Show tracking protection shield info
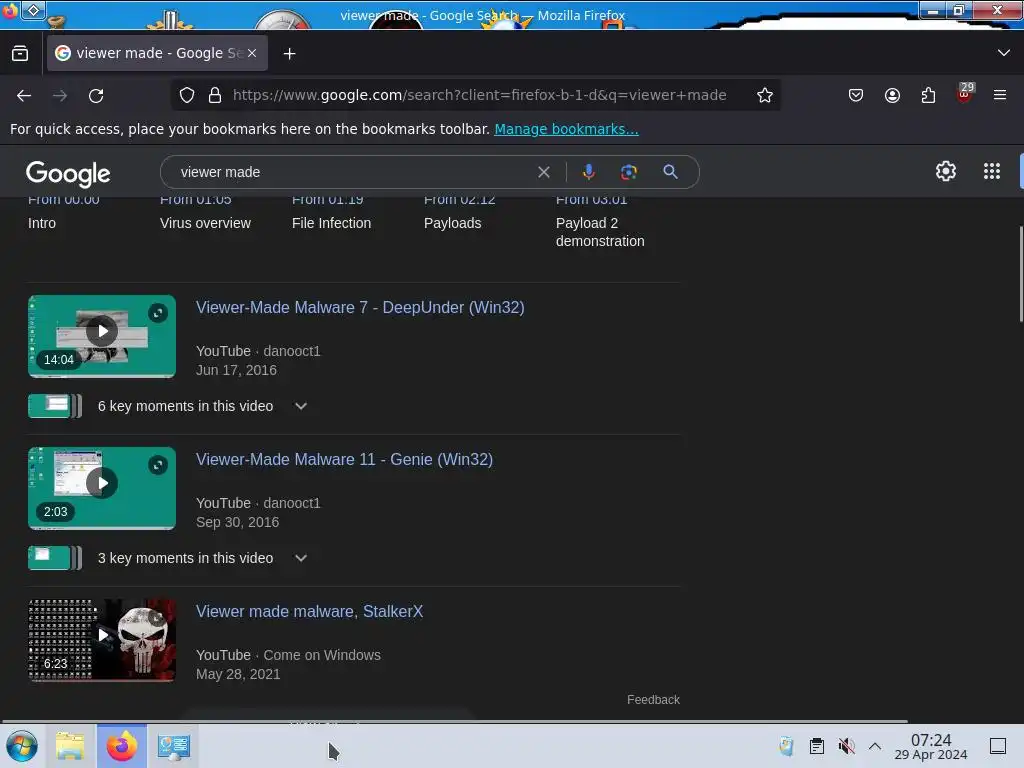The height and width of the screenshot is (768, 1024). [187, 95]
